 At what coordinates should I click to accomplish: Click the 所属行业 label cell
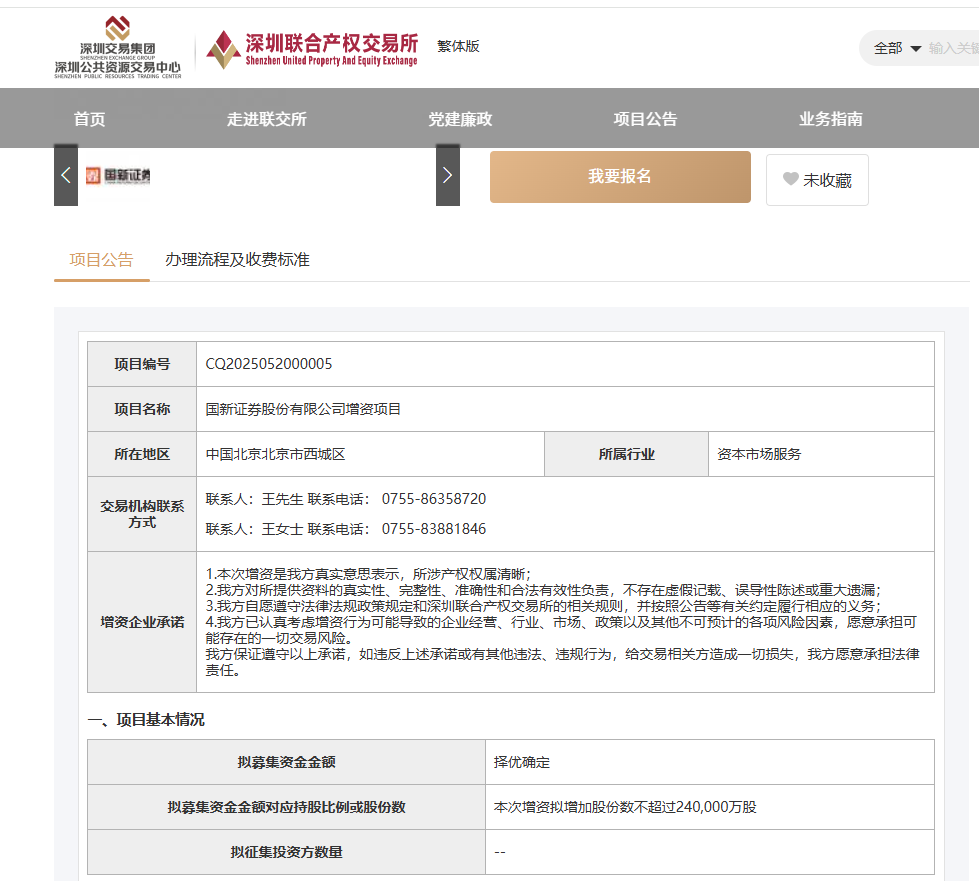(626, 454)
